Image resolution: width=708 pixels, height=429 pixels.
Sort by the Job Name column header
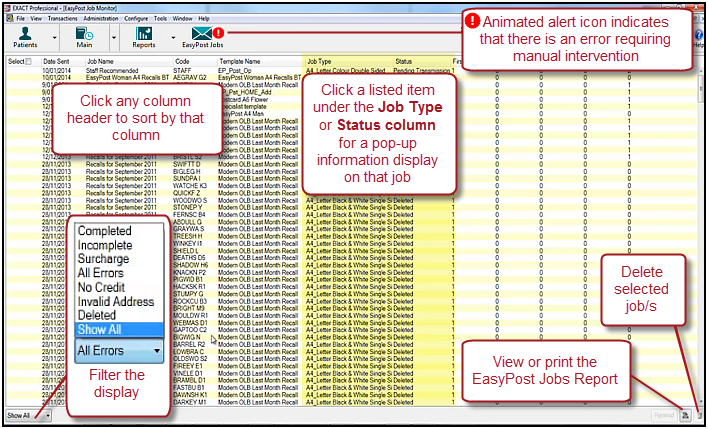100,61
